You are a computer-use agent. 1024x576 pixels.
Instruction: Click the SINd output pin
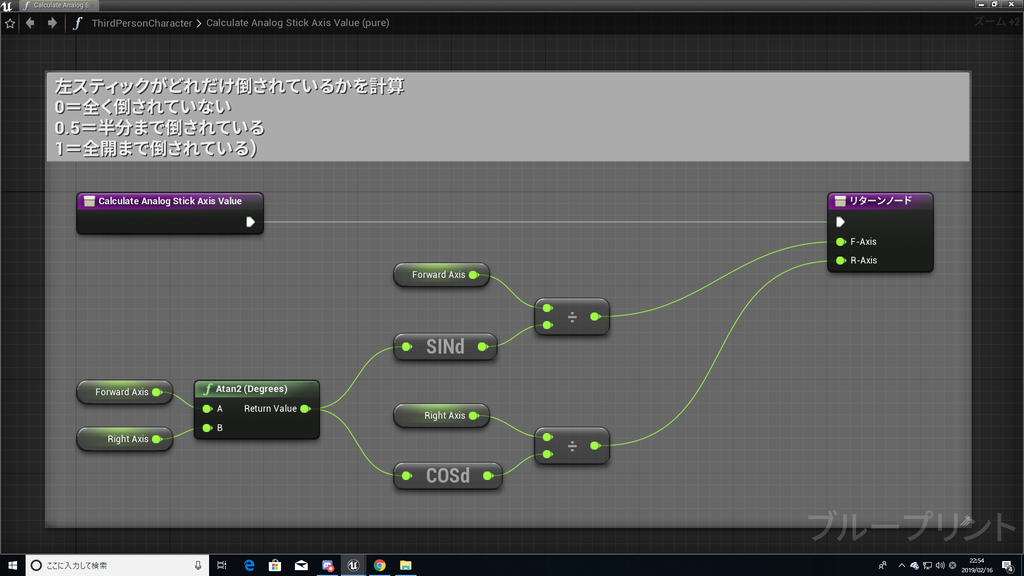483,347
